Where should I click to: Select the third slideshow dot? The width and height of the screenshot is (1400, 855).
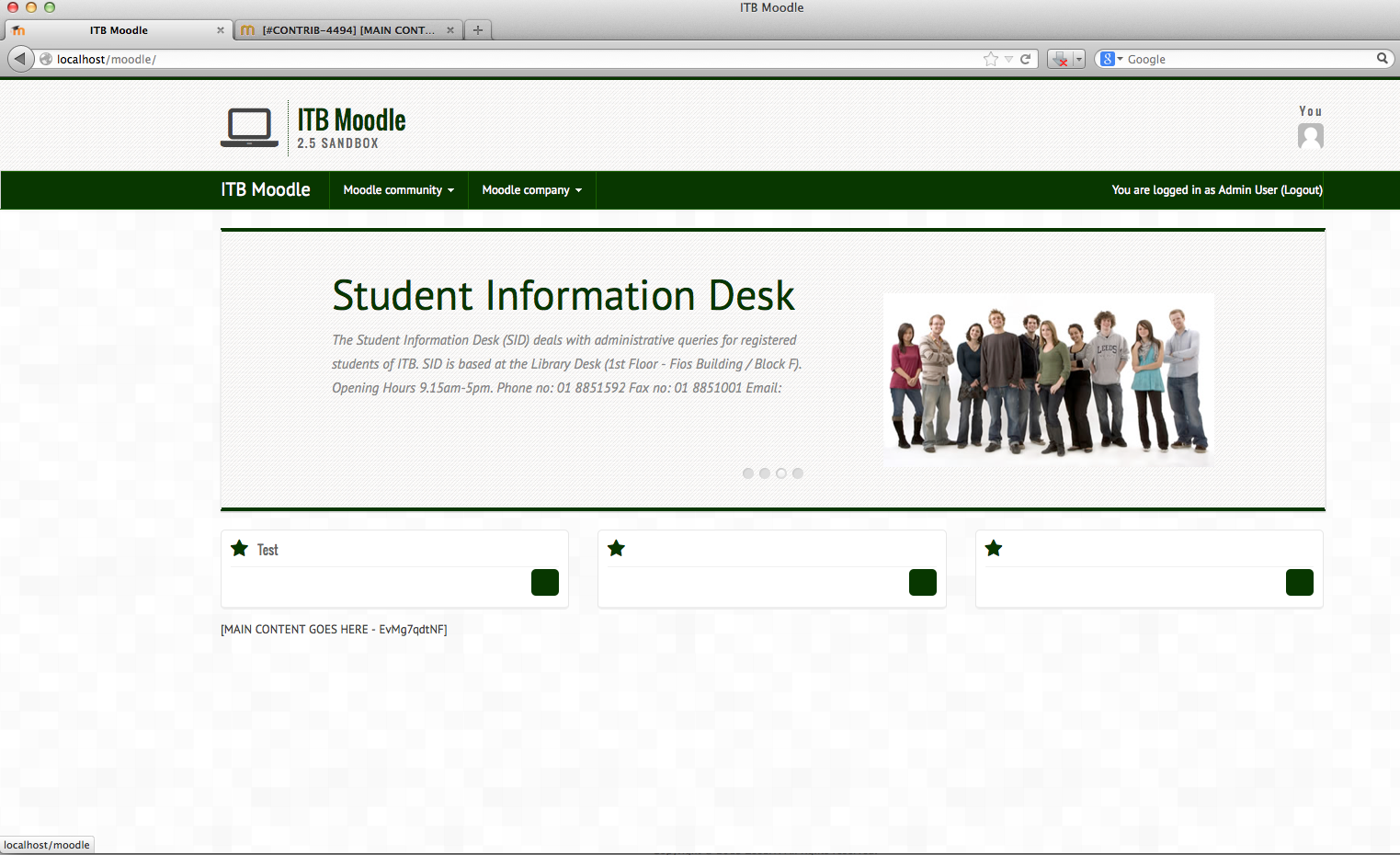click(781, 473)
